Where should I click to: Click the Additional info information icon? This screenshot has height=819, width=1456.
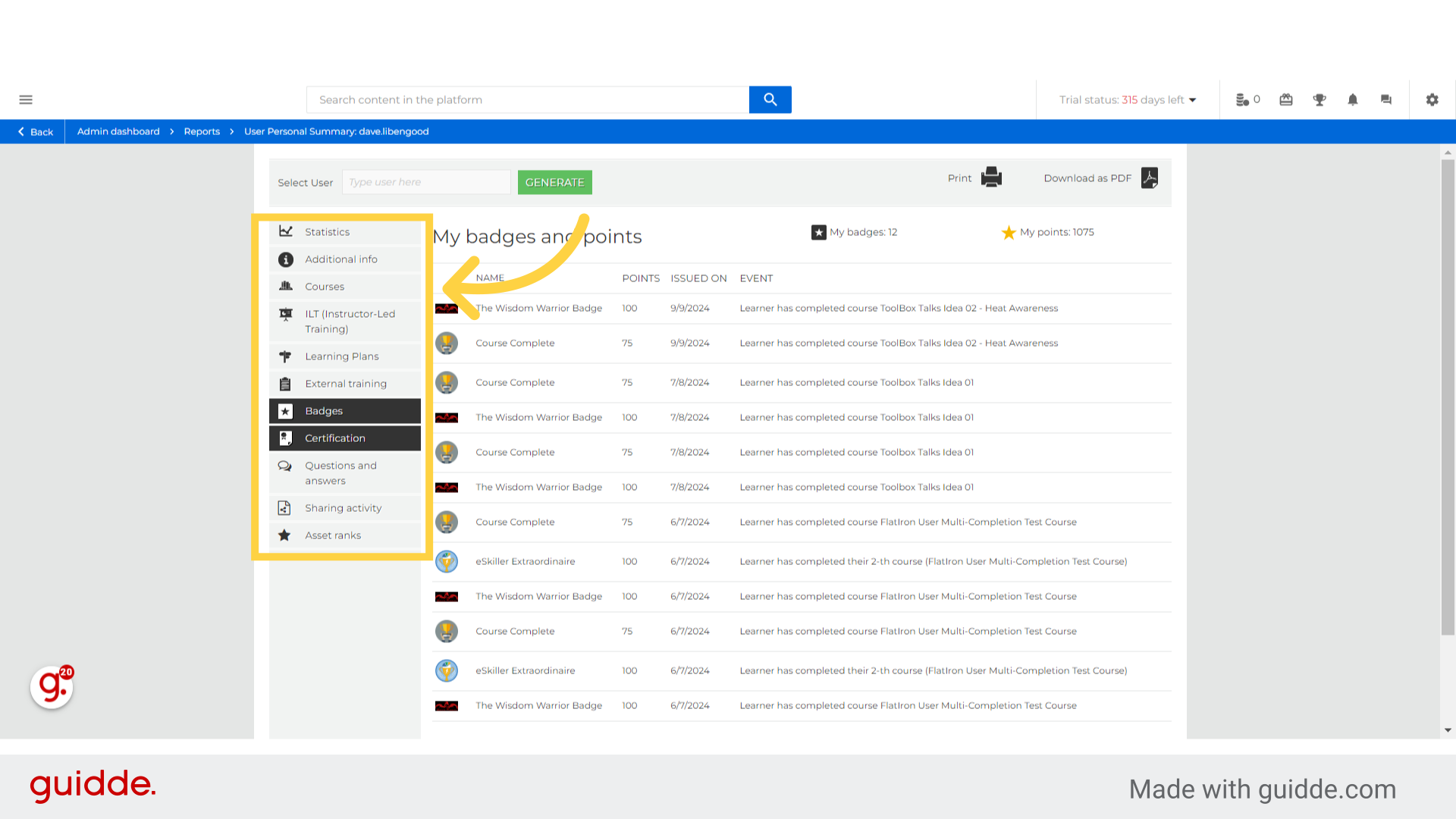(x=286, y=259)
